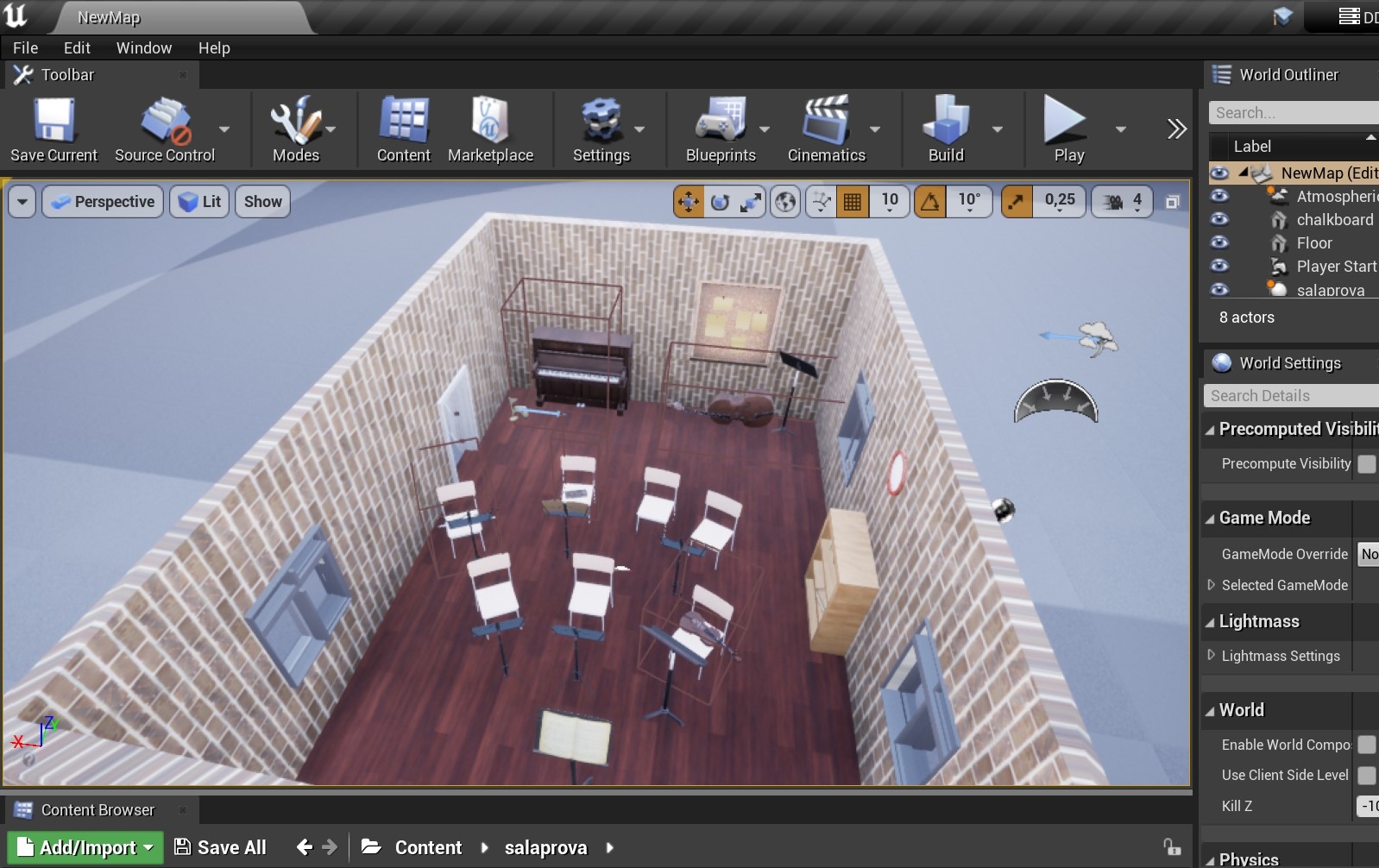Enable the Precompute Visibility checkbox
Viewport: 1379px width, 868px height.
click(1366, 464)
